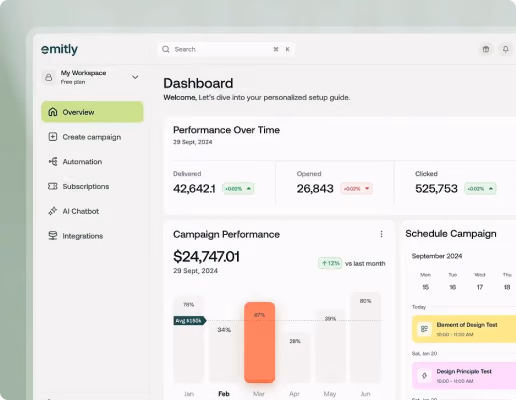Open the Design Principle Test event
This screenshot has width=516, height=400.
coord(464,376)
